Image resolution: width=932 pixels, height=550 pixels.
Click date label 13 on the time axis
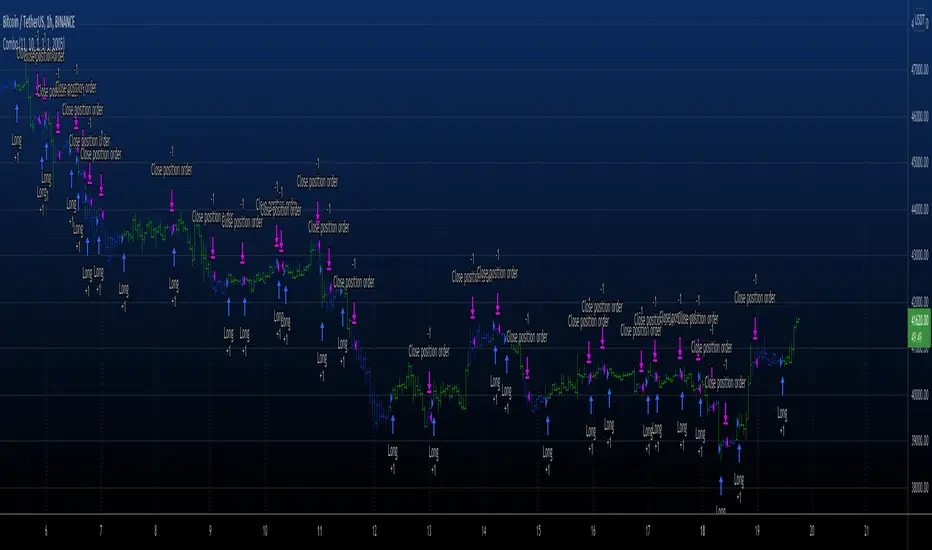tap(429, 530)
